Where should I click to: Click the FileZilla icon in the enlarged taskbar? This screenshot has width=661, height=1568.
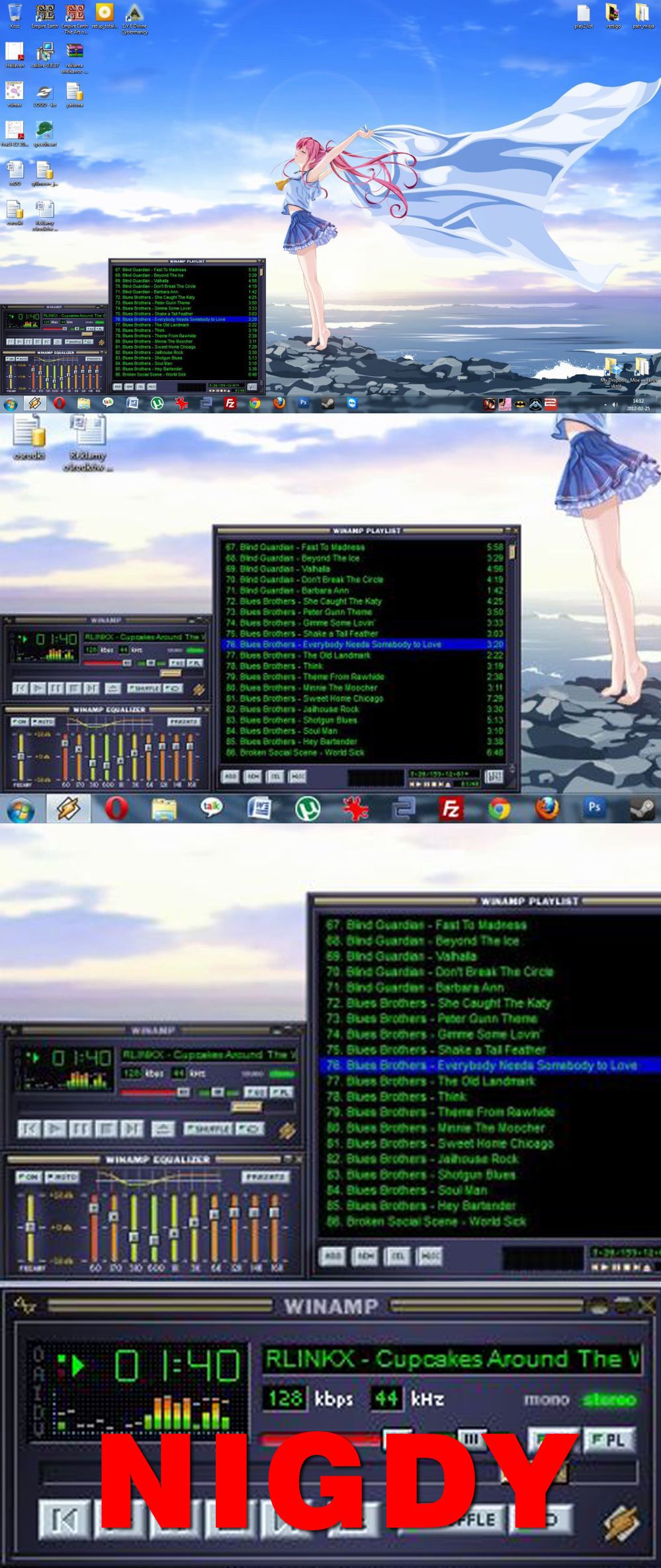[451, 809]
